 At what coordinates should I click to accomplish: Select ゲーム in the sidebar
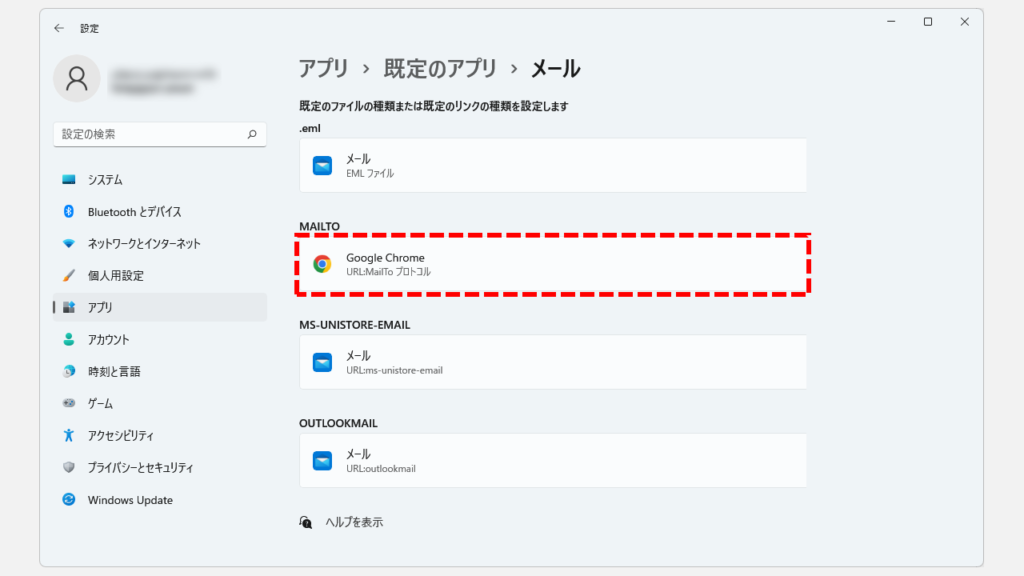click(100, 404)
